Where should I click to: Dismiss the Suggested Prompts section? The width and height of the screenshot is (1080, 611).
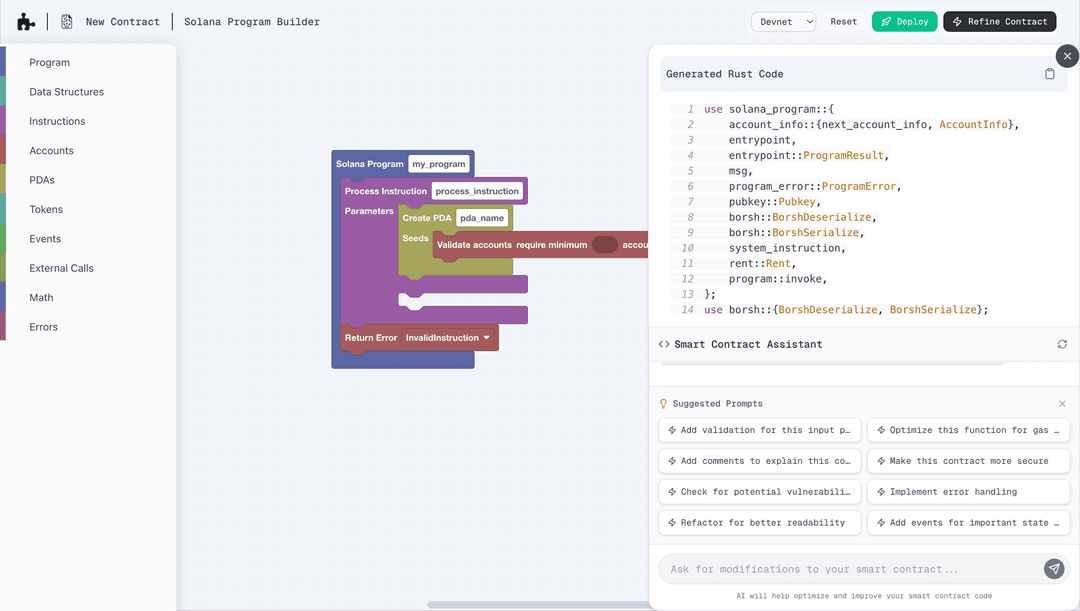click(x=1062, y=404)
